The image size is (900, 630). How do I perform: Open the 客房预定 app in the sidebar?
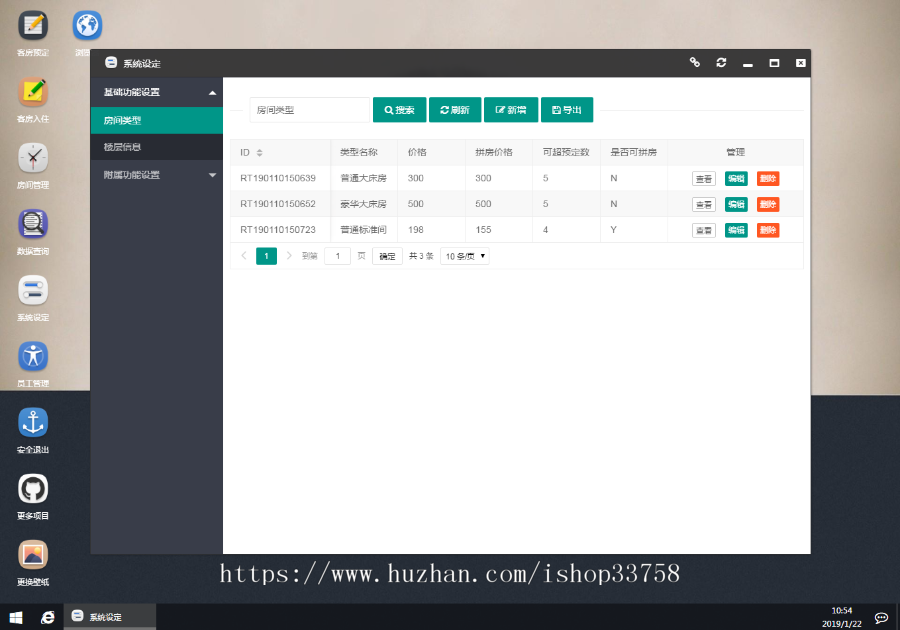coord(32,25)
